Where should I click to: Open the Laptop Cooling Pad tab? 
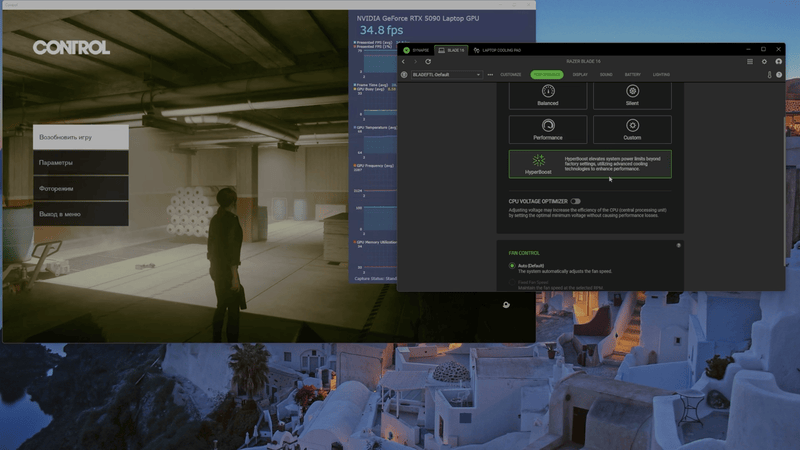[497, 50]
